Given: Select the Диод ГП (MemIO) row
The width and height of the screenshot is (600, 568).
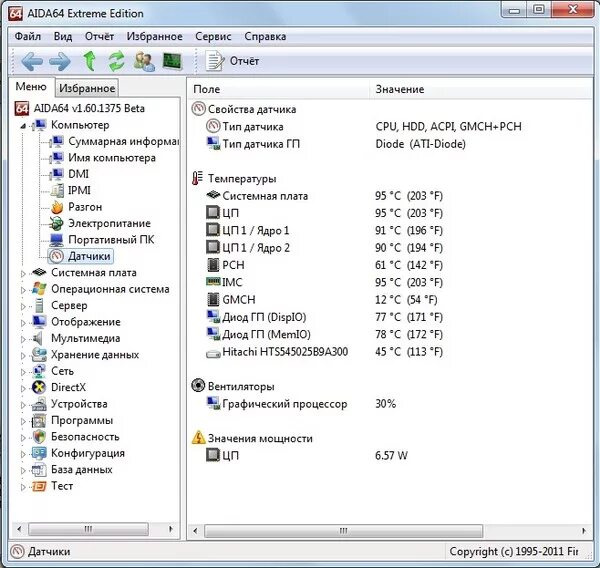Looking at the screenshot, I should (x=324, y=334).
